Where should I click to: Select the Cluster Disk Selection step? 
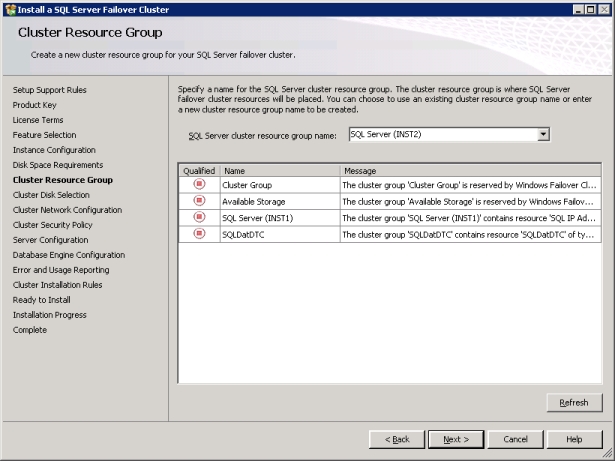[x=51, y=195]
